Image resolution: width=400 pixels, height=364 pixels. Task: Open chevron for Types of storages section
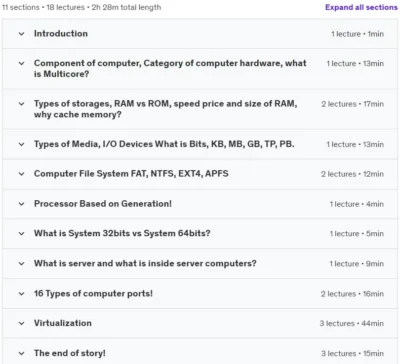click(x=21, y=104)
